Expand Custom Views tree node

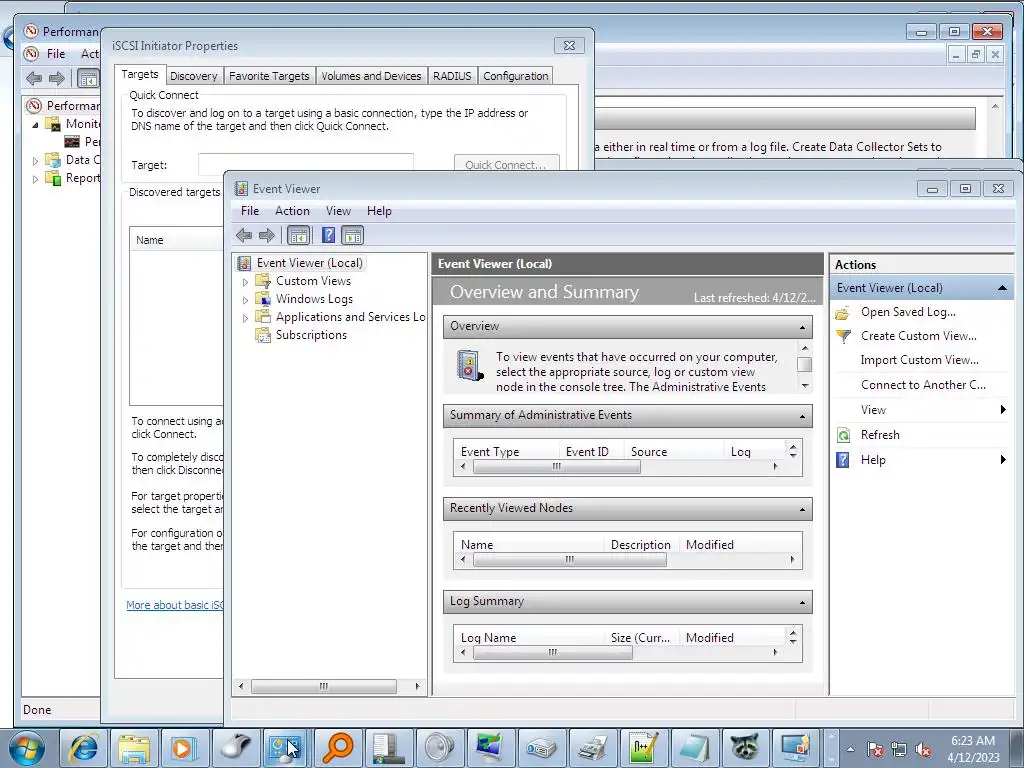pos(246,282)
